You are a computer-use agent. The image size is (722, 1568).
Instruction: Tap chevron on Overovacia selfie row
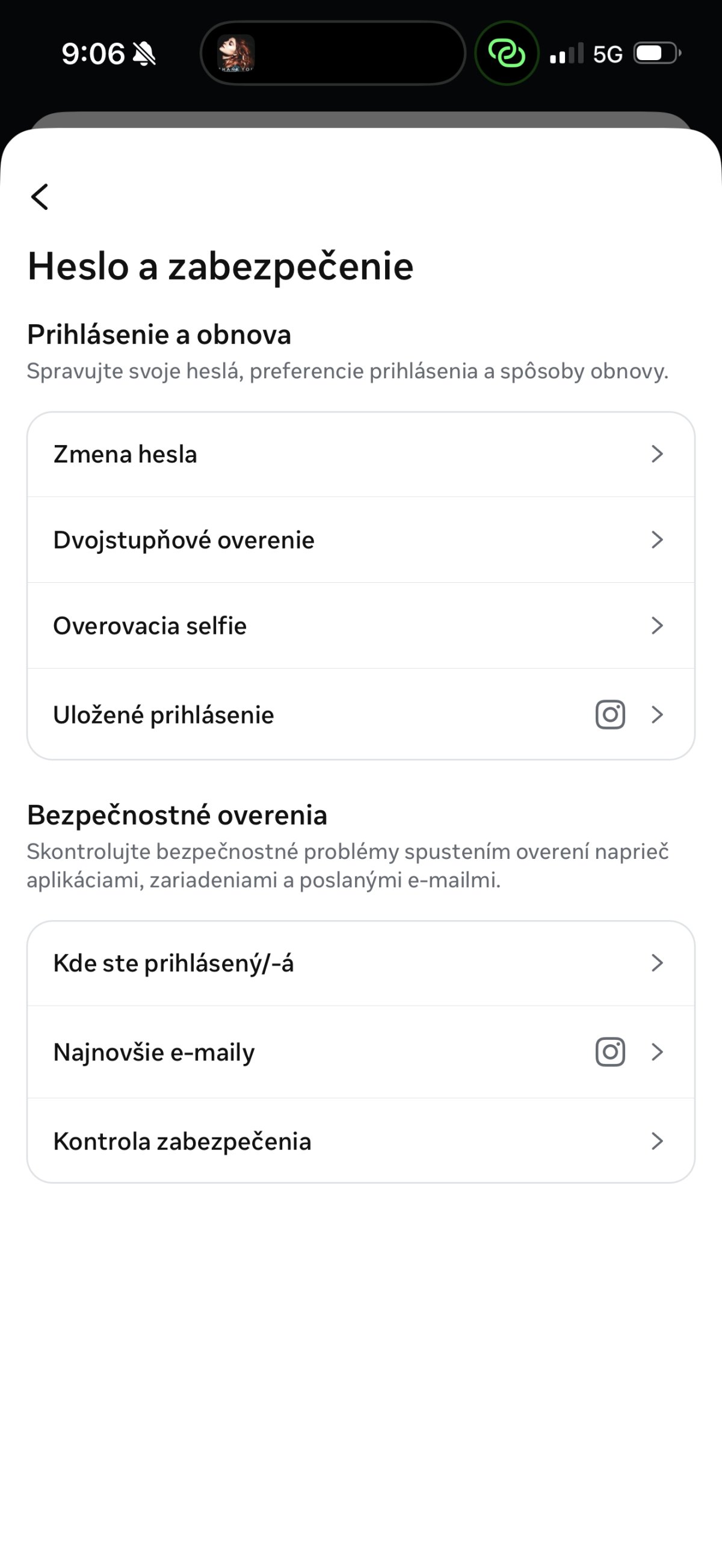pos(656,626)
